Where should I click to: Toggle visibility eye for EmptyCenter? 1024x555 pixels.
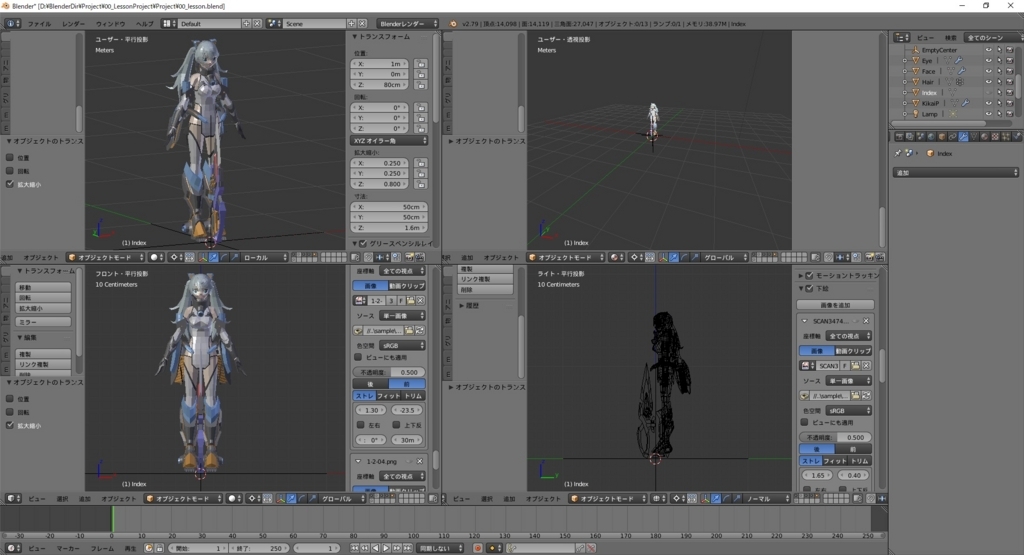[988, 50]
